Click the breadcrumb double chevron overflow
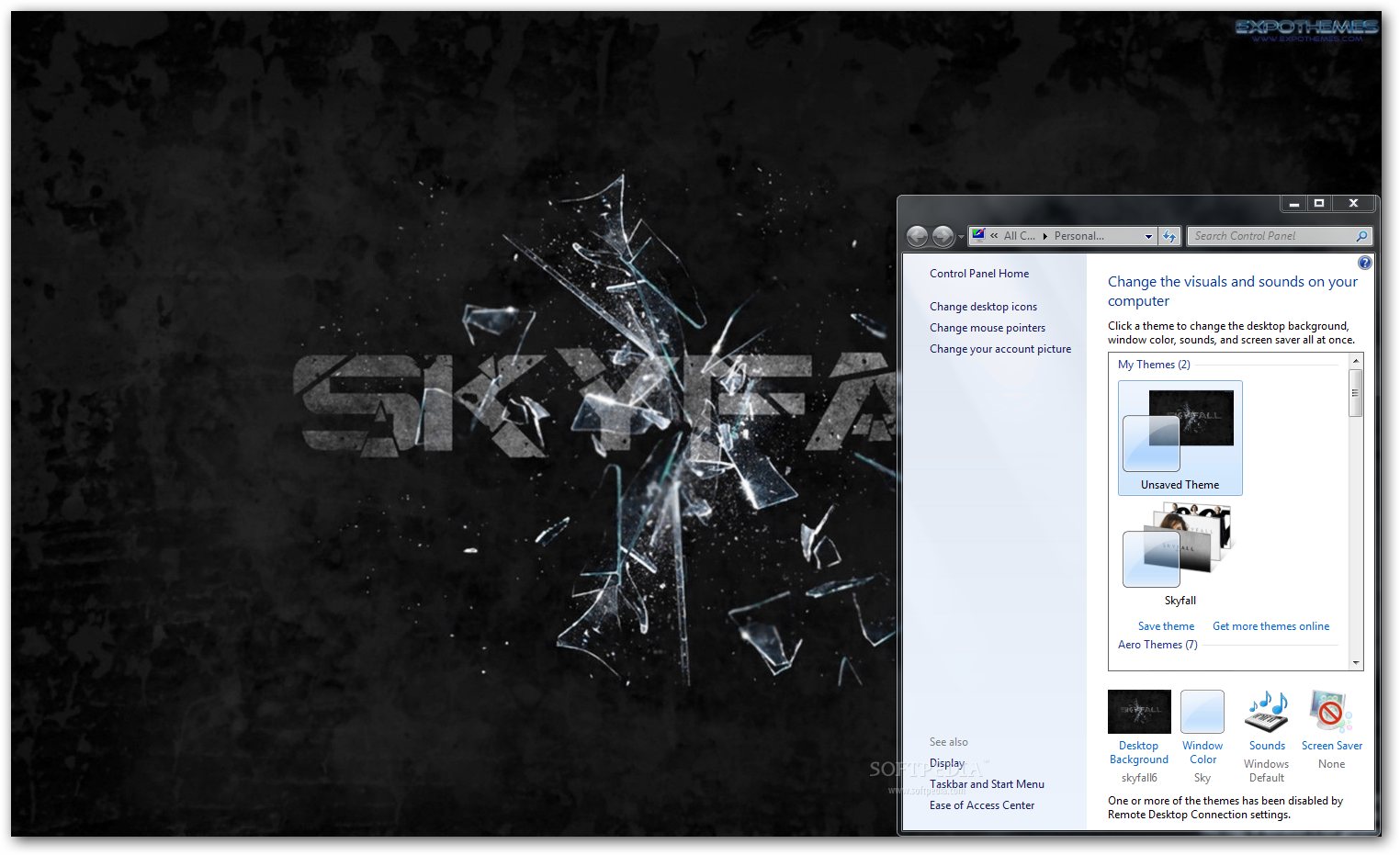The width and height of the screenshot is (1400, 855). (x=994, y=236)
